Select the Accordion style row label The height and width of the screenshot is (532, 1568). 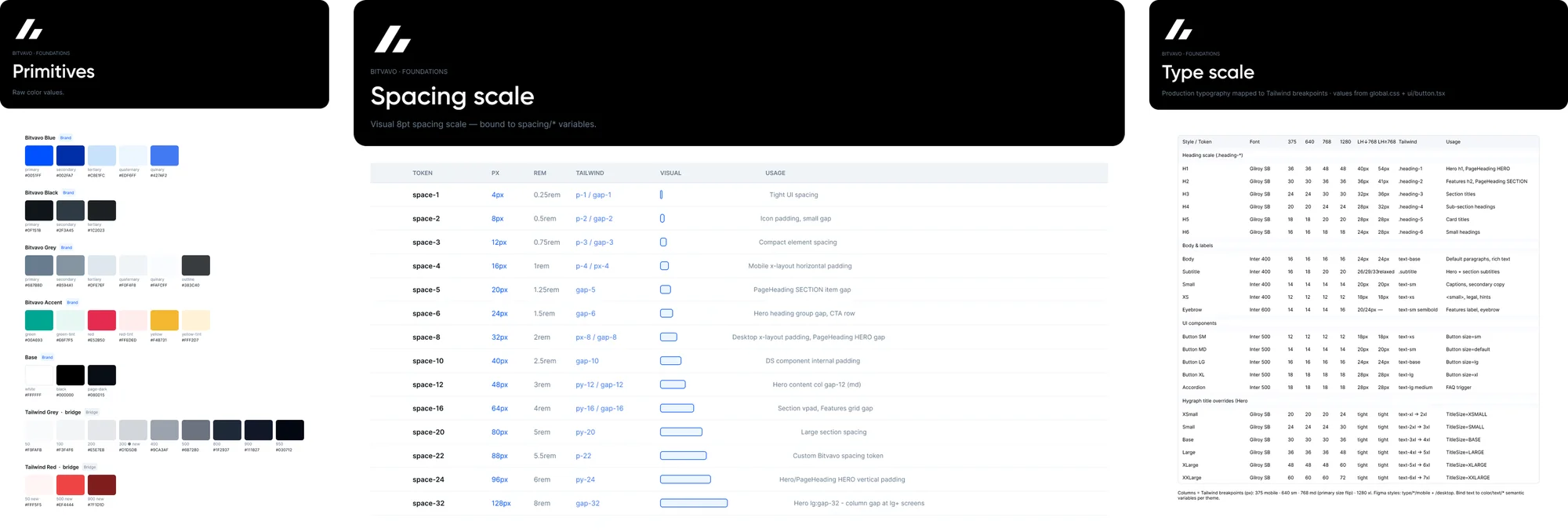point(1194,388)
